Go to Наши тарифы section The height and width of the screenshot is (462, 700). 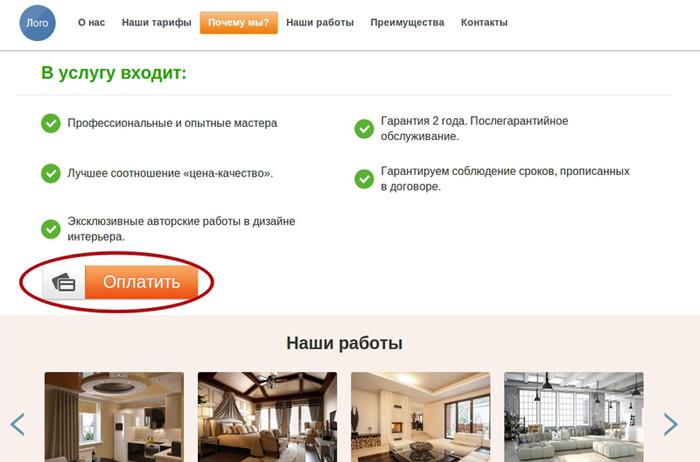pos(157,22)
